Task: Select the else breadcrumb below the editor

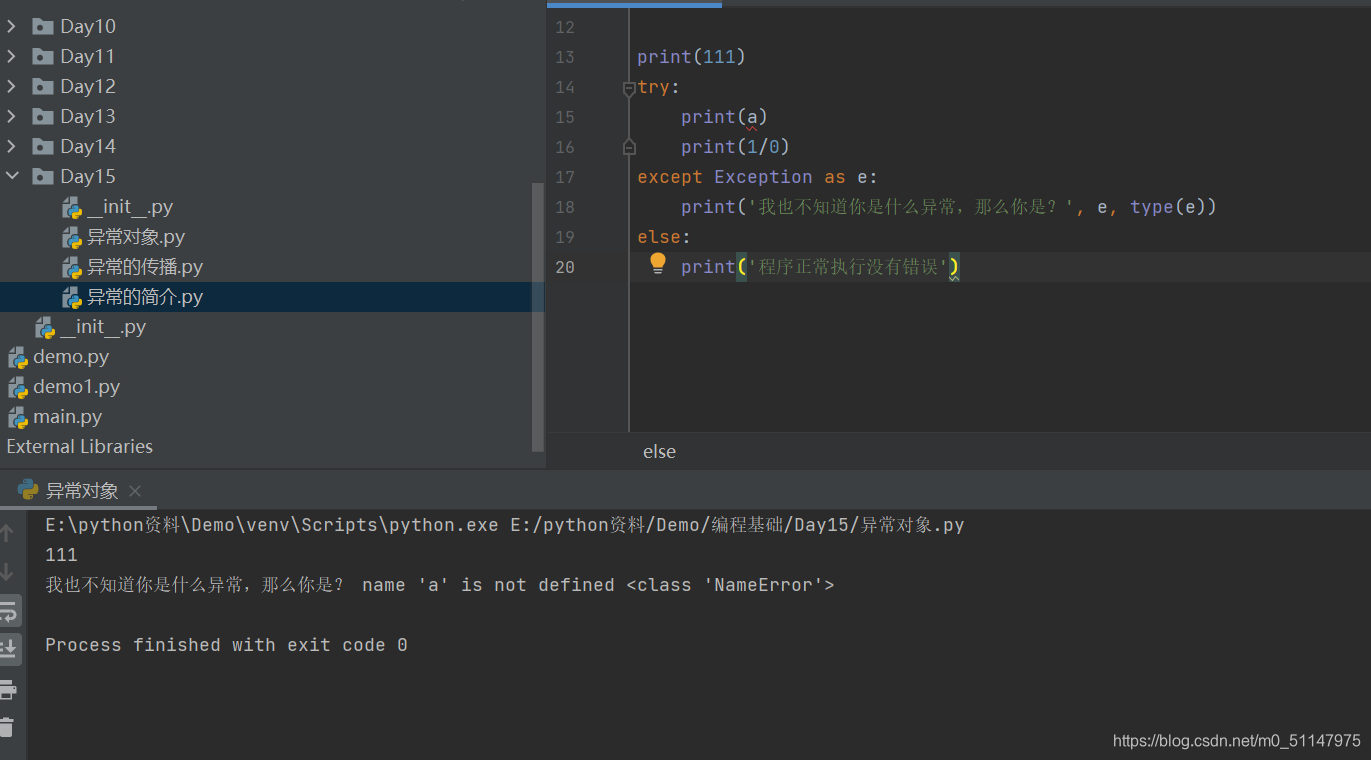Action: (x=659, y=452)
